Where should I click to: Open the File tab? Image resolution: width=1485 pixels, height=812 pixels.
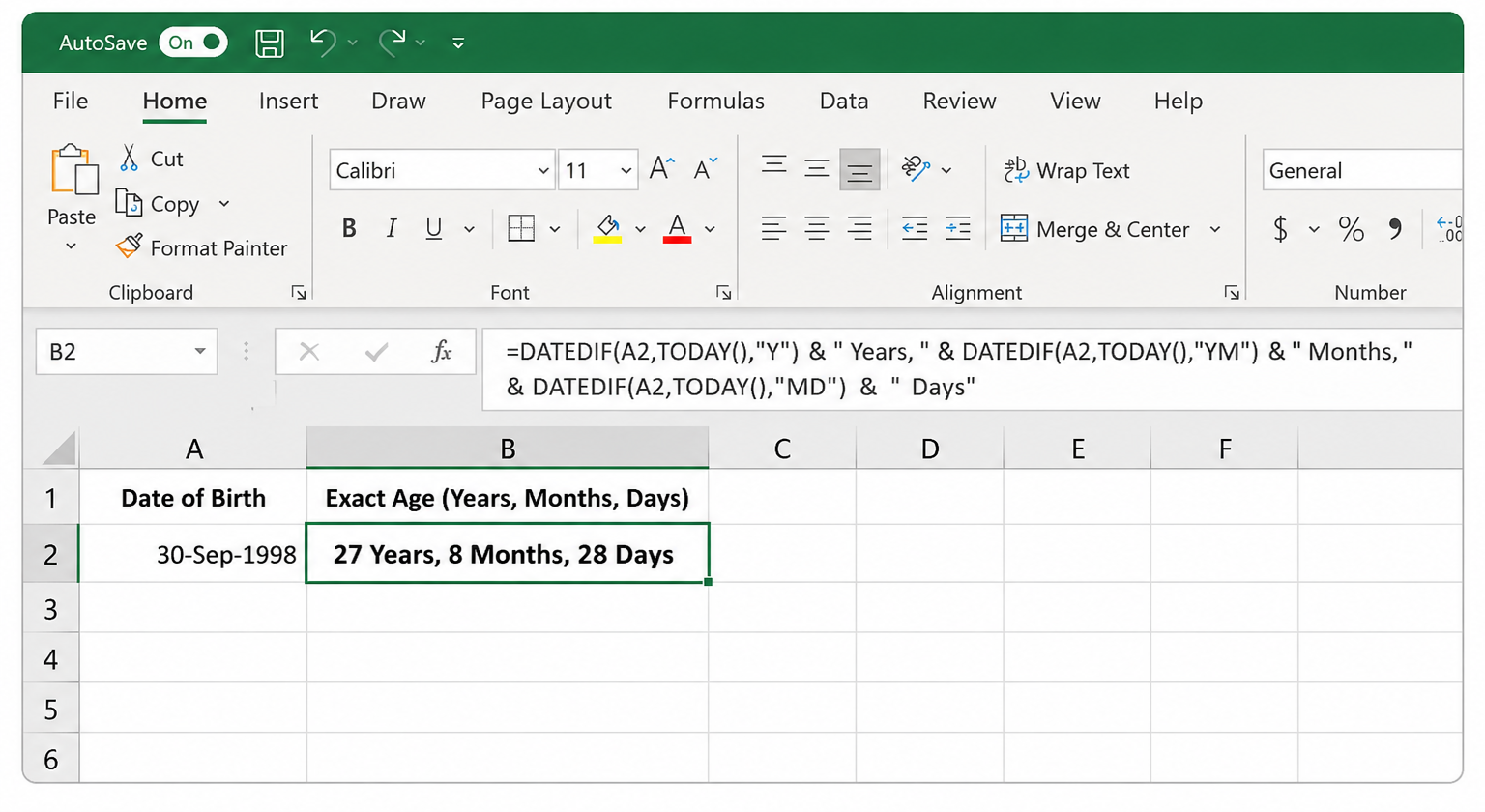click(x=71, y=101)
